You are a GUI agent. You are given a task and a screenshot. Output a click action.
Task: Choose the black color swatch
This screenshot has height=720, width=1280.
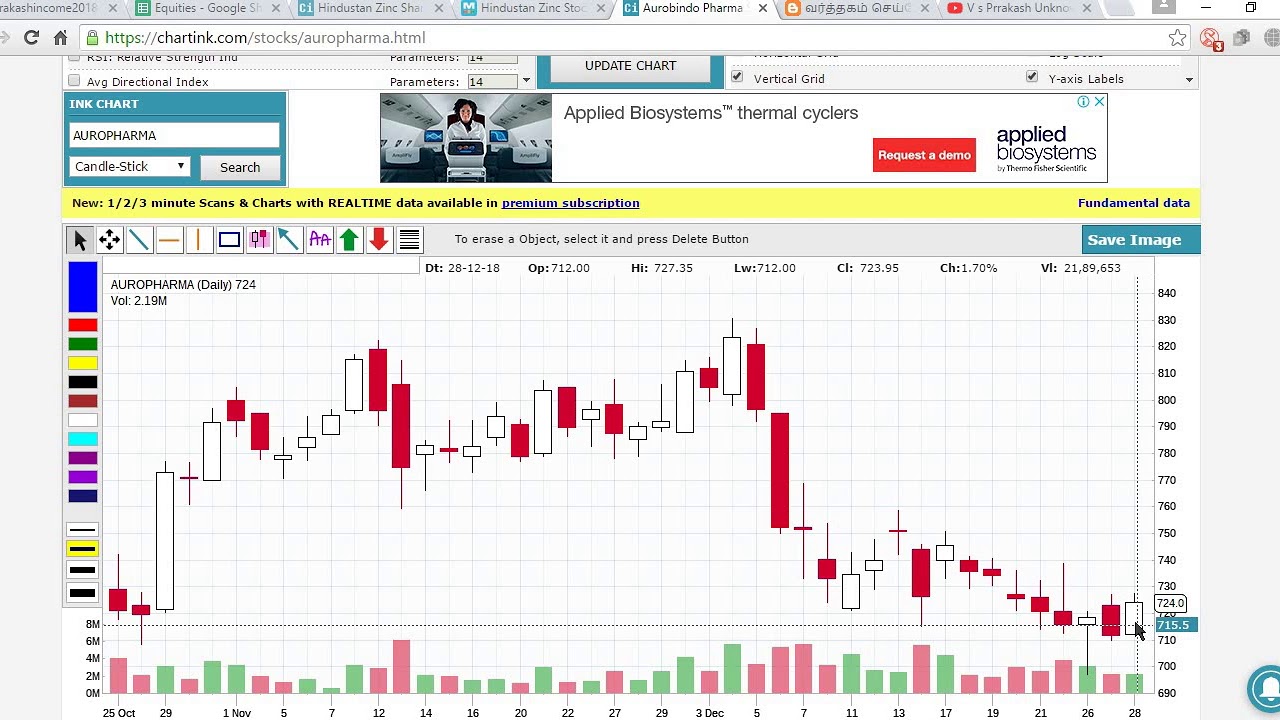pyautogui.click(x=83, y=382)
